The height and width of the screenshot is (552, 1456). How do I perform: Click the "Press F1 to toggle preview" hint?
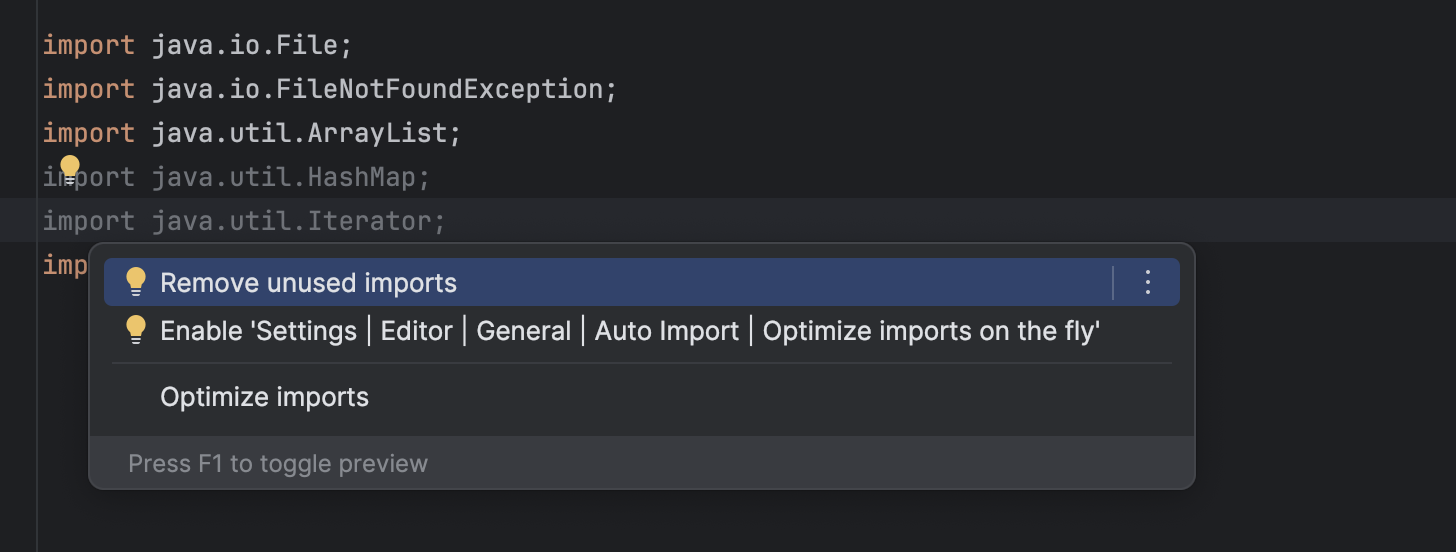278,463
